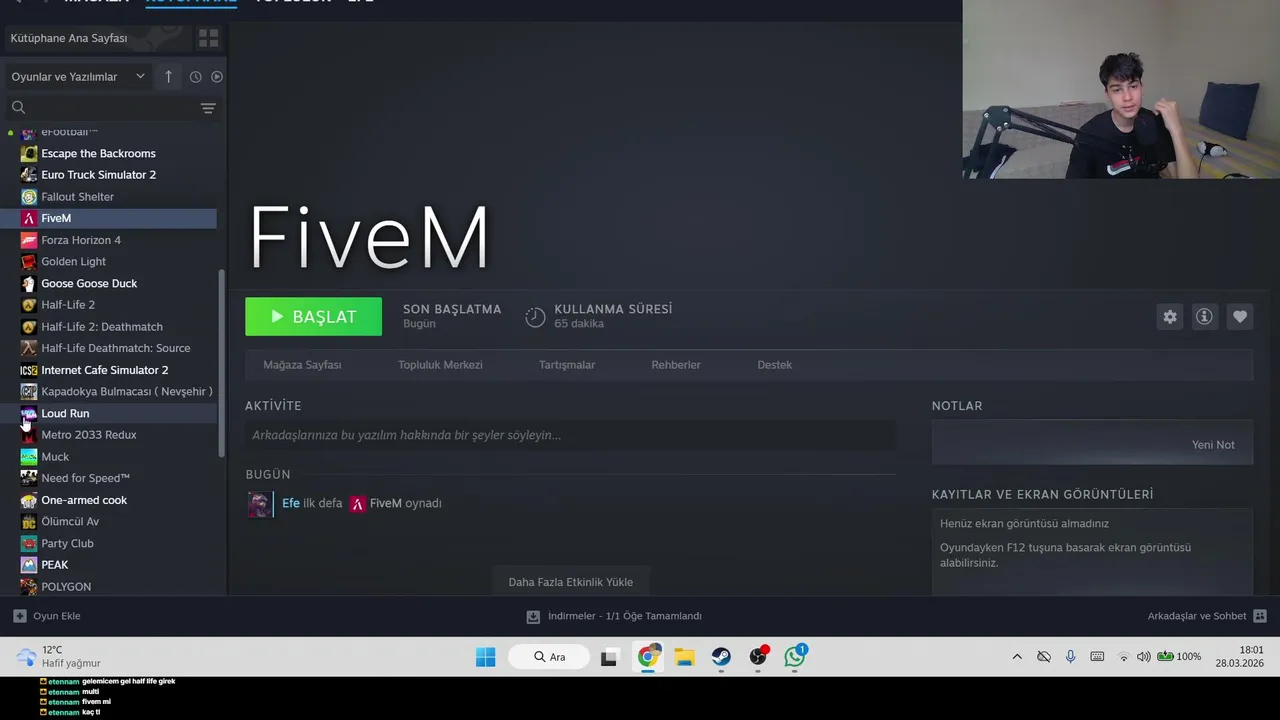The width and height of the screenshot is (1280, 720).
Task: Select Escape the Backrooms game icon
Action: 29,154
